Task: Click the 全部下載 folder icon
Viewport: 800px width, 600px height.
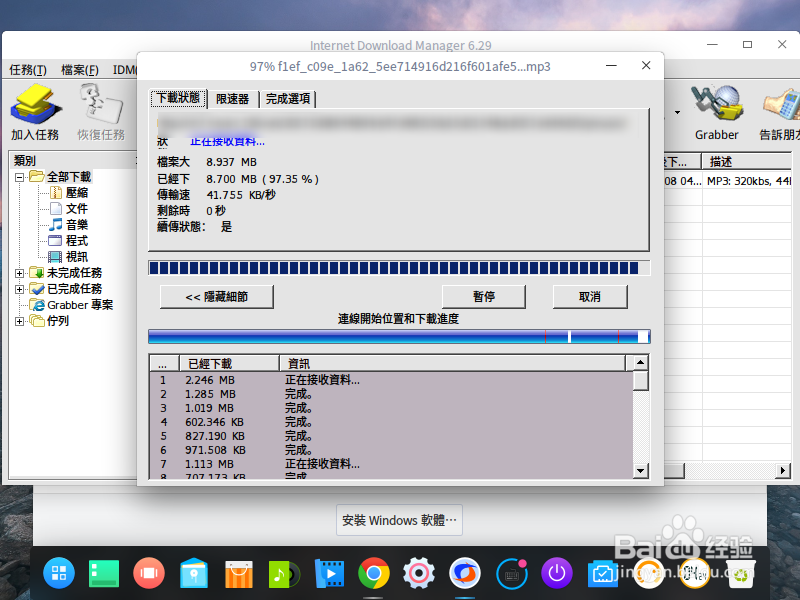Action: [x=37, y=177]
